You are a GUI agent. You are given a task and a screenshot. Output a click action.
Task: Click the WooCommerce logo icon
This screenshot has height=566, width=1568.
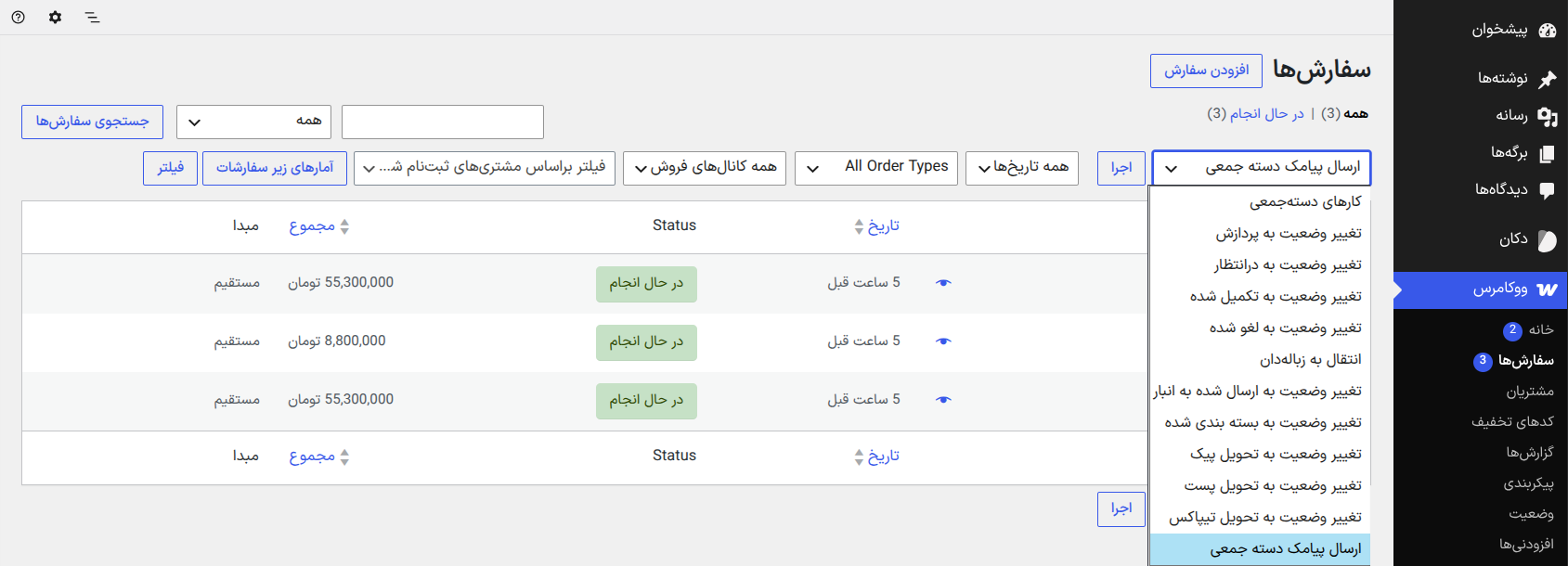pos(1547,289)
